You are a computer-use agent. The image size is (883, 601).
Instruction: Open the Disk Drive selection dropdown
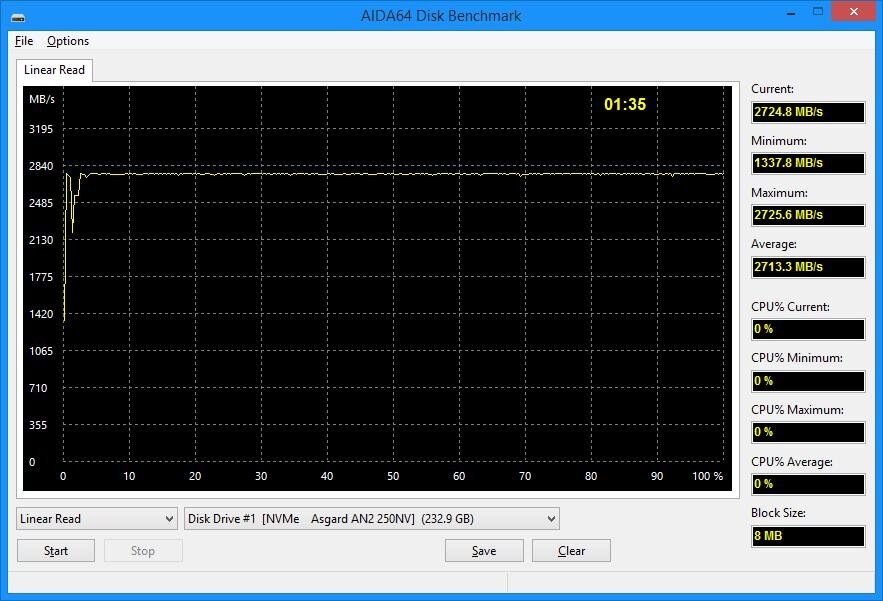[x=372, y=518]
